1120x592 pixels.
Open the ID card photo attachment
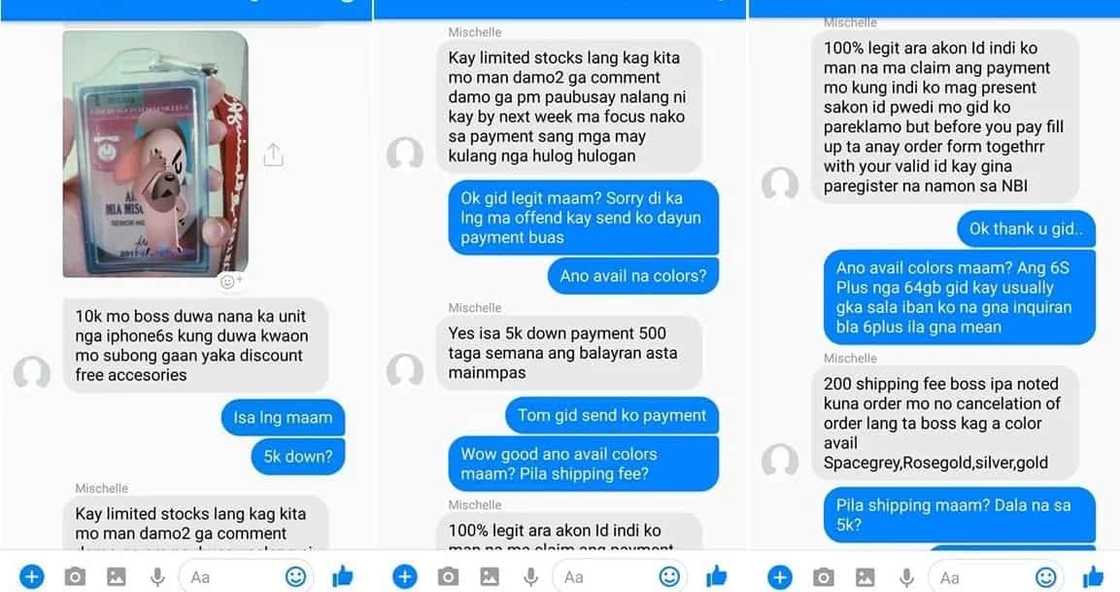[x=156, y=154]
